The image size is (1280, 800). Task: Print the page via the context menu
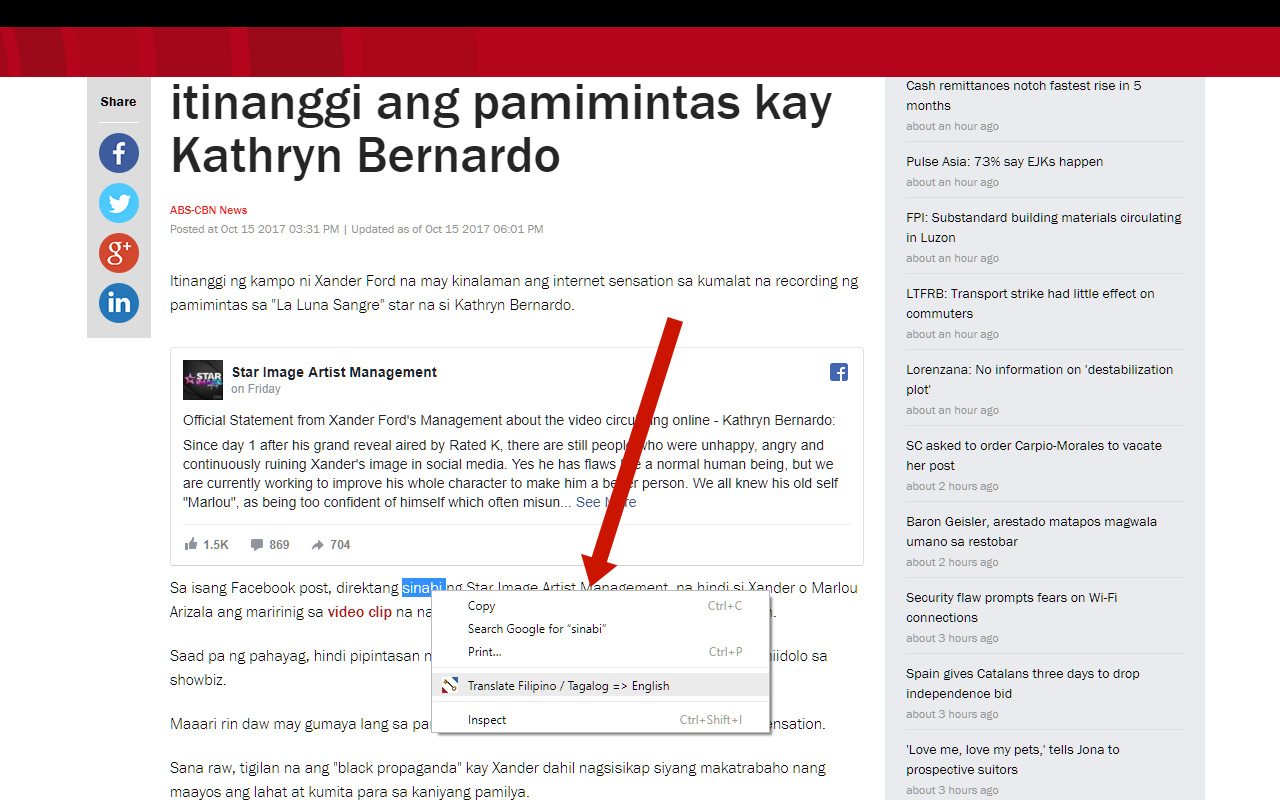click(x=484, y=651)
